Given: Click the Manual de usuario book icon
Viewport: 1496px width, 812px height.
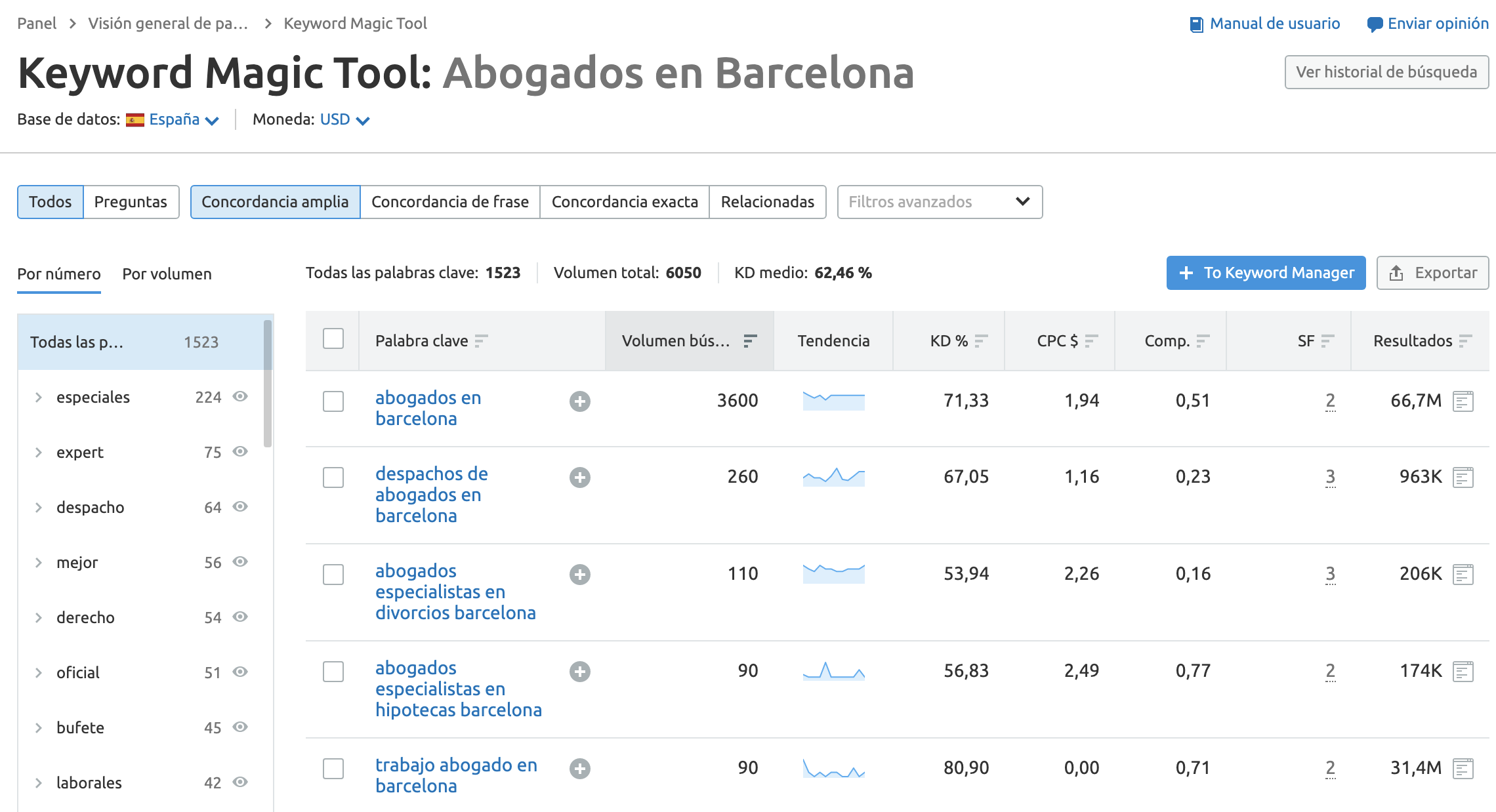Looking at the screenshot, I should [x=1197, y=25].
